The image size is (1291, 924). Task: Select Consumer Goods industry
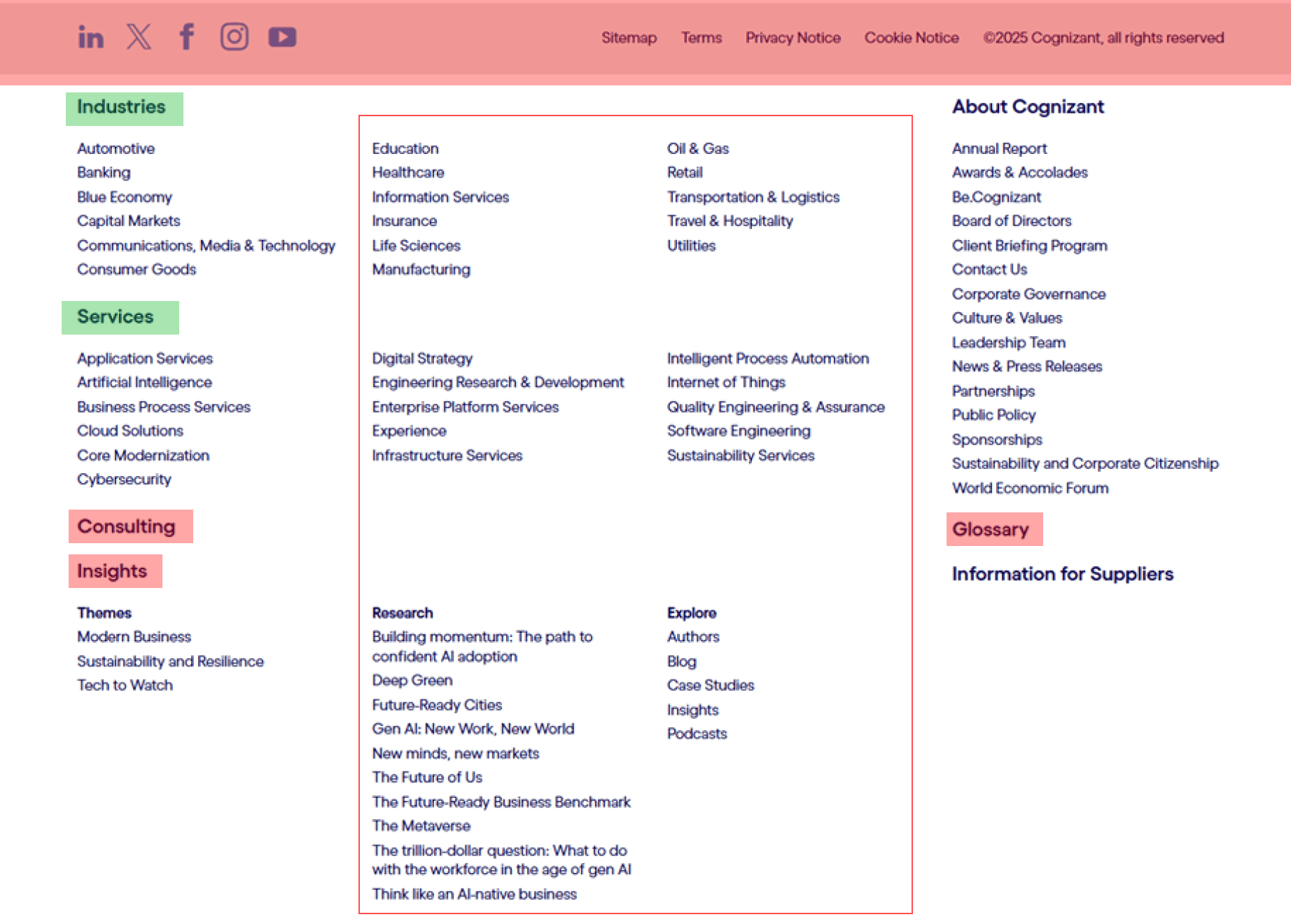tap(137, 269)
